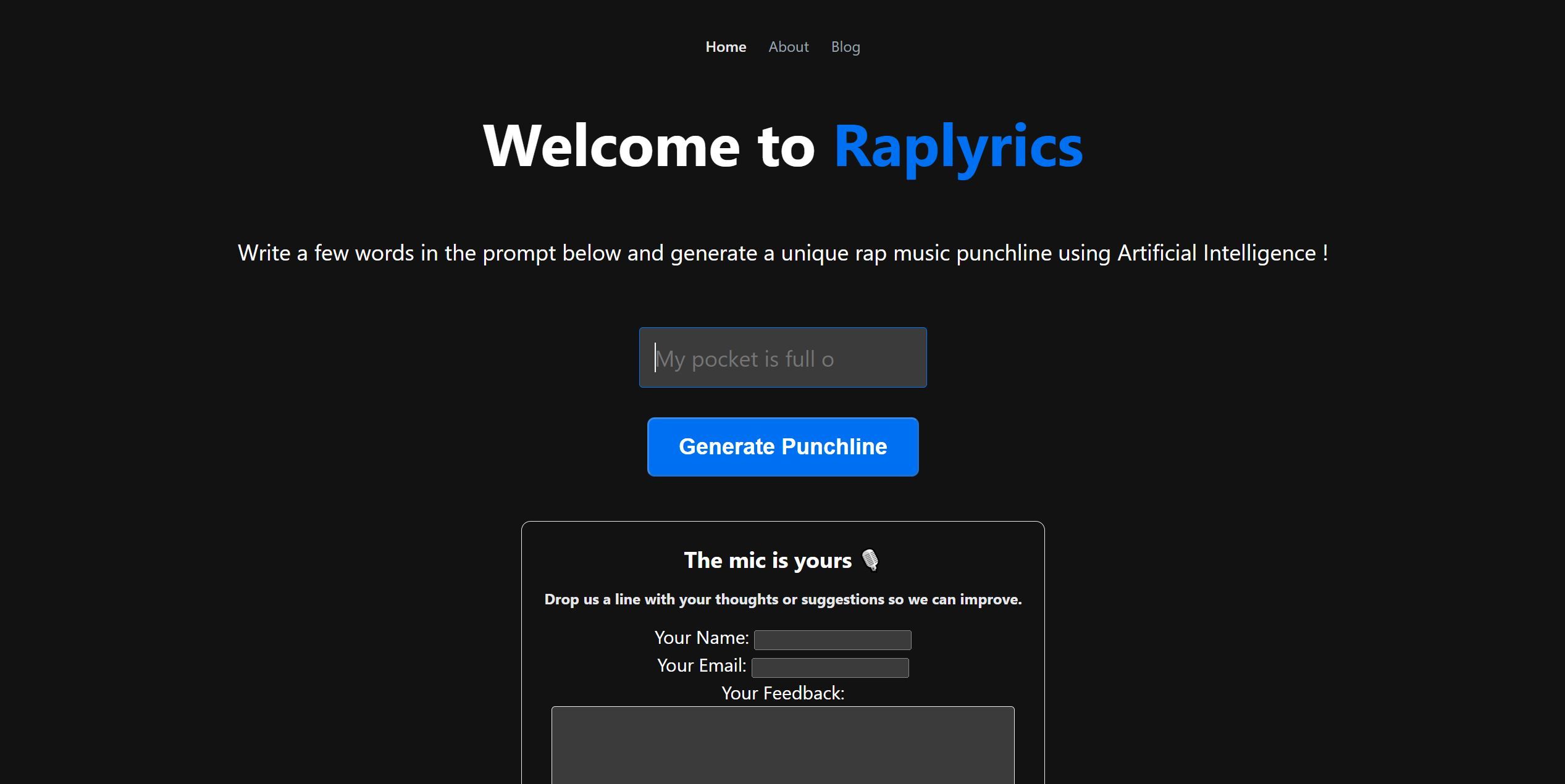Open the About page
The width and height of the screenshot is (1565, 784).
click(x=788, y=46)
